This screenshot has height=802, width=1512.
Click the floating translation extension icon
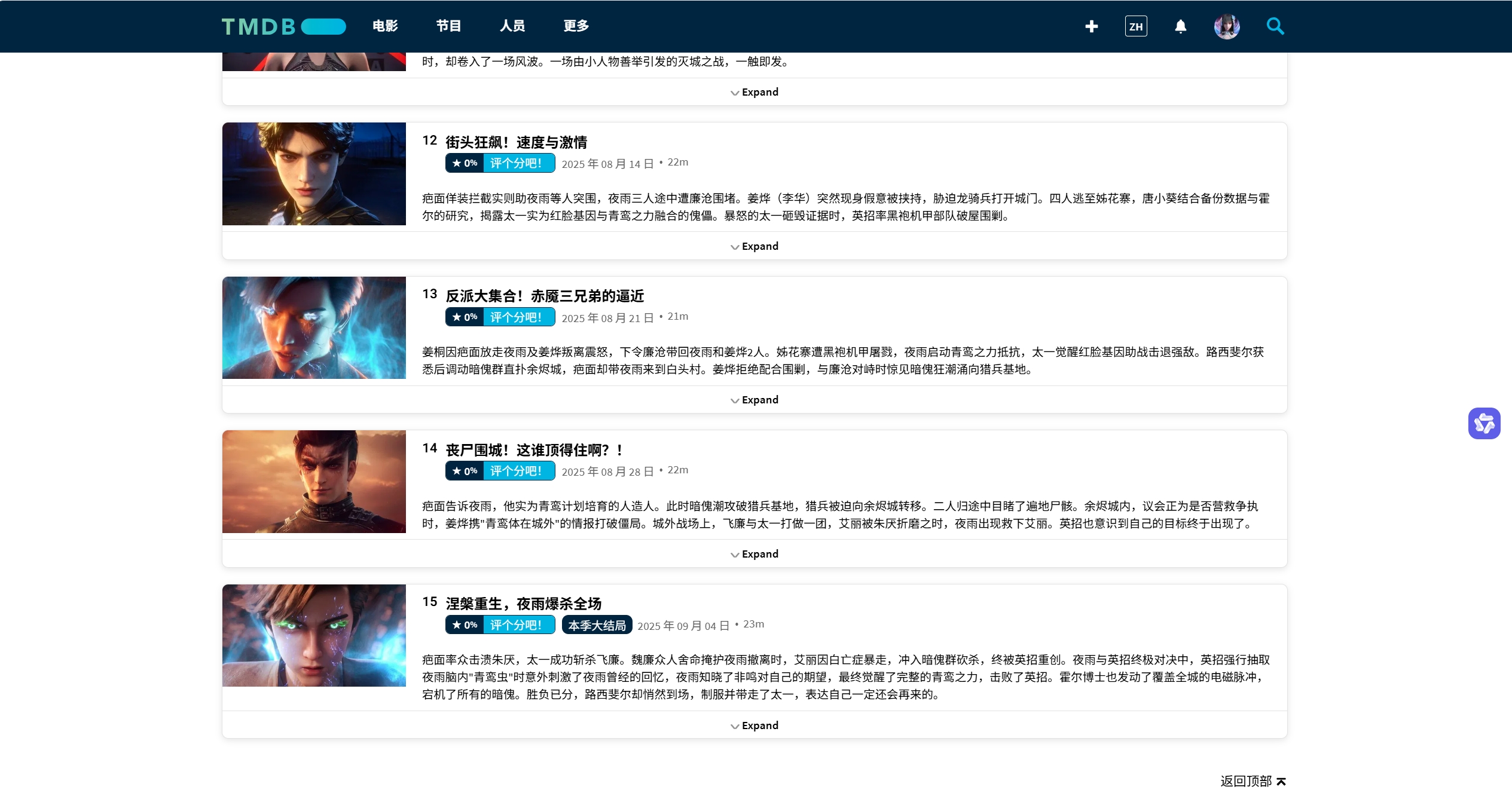tap(1484, 423)
